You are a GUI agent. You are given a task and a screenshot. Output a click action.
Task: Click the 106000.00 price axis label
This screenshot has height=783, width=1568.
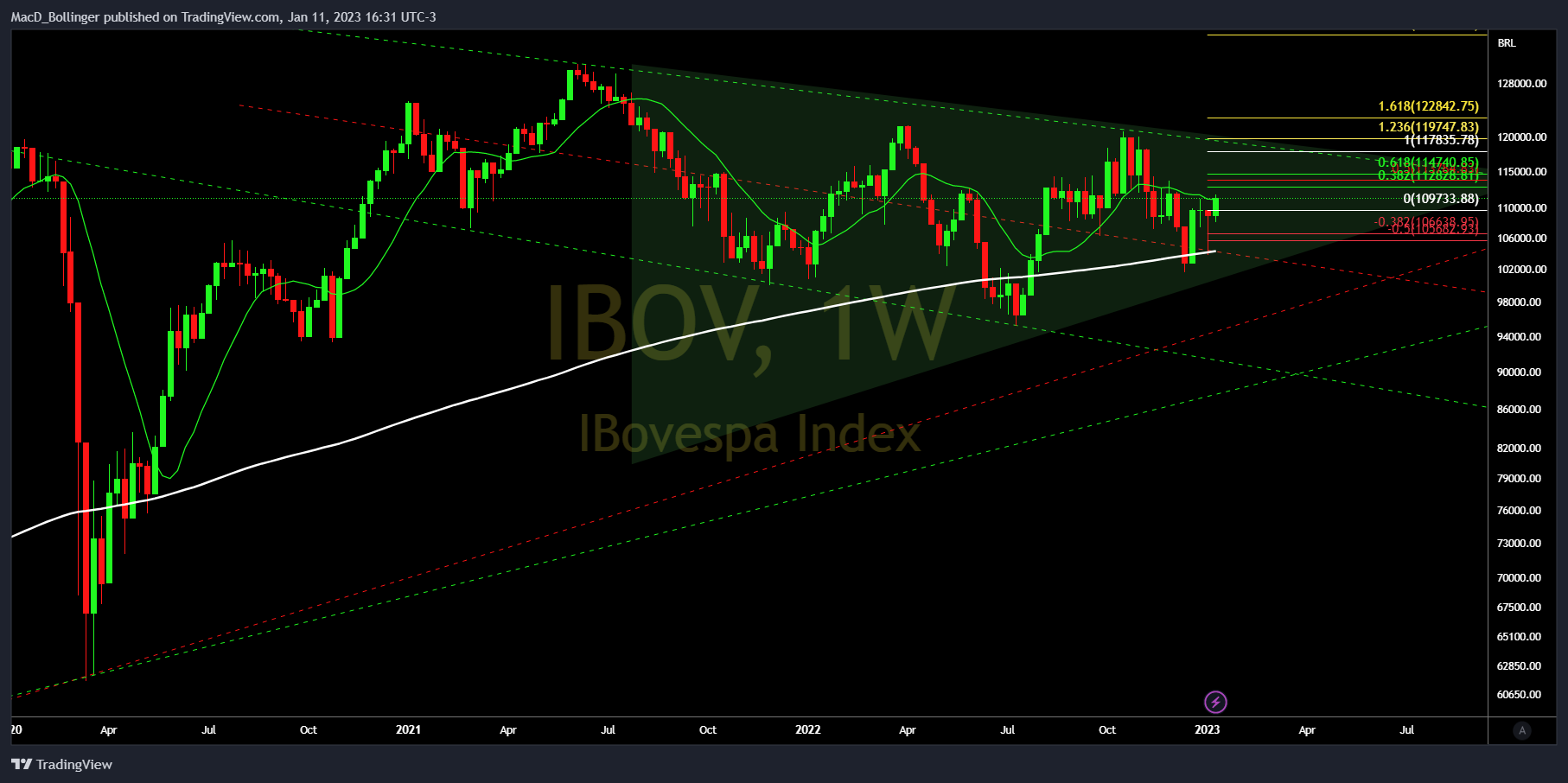click(x=1522, y=239)
